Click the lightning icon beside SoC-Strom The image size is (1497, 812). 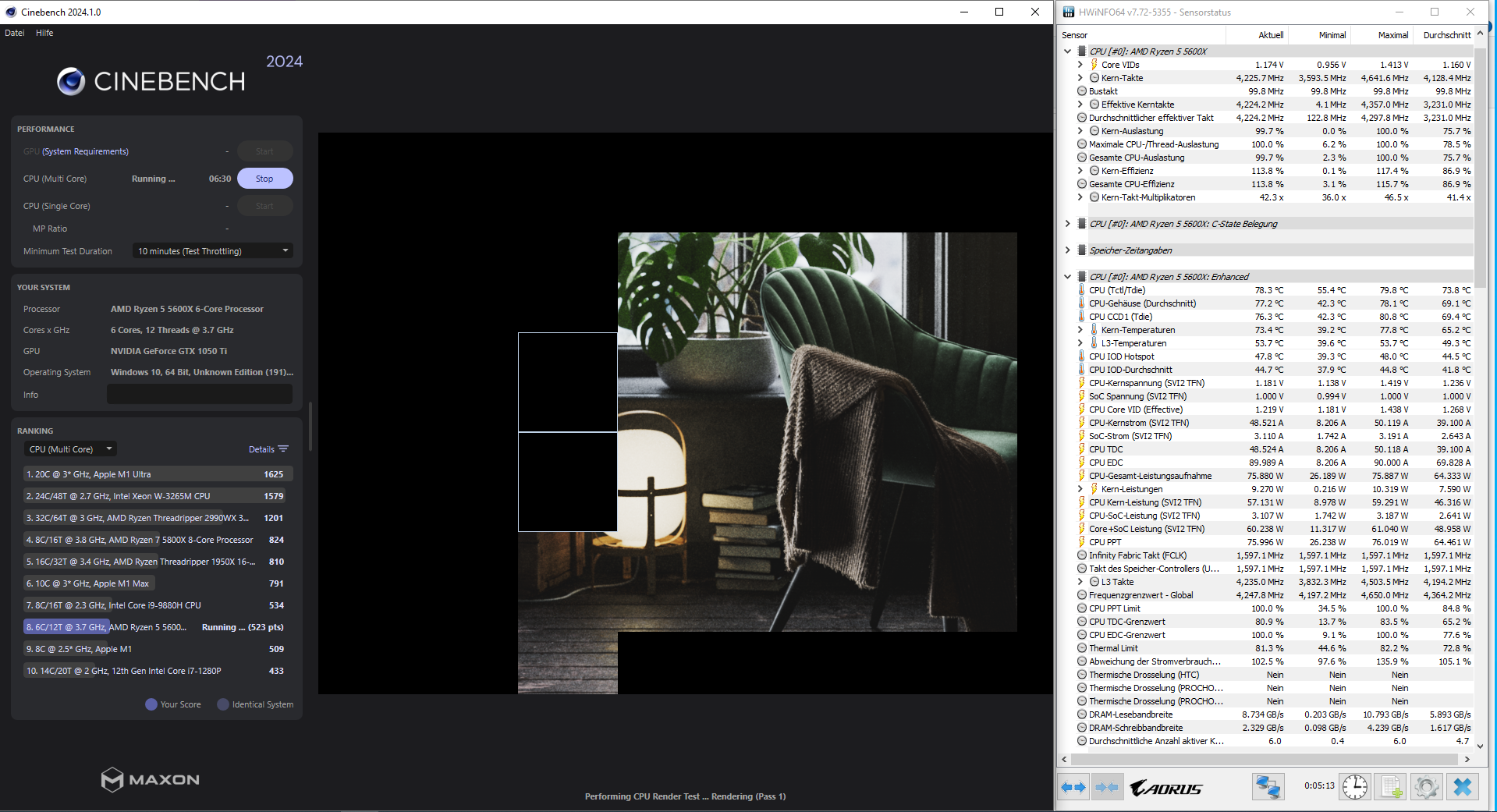tap(1082, 436)
